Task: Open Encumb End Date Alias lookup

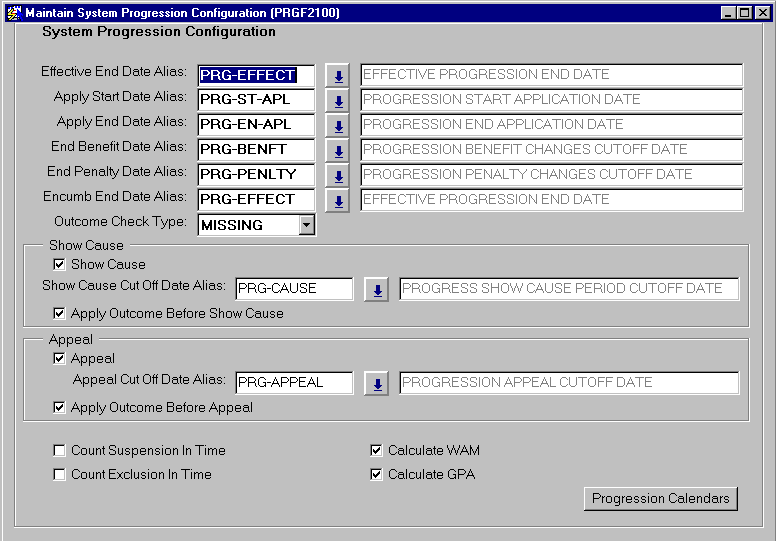Action: 338,201
